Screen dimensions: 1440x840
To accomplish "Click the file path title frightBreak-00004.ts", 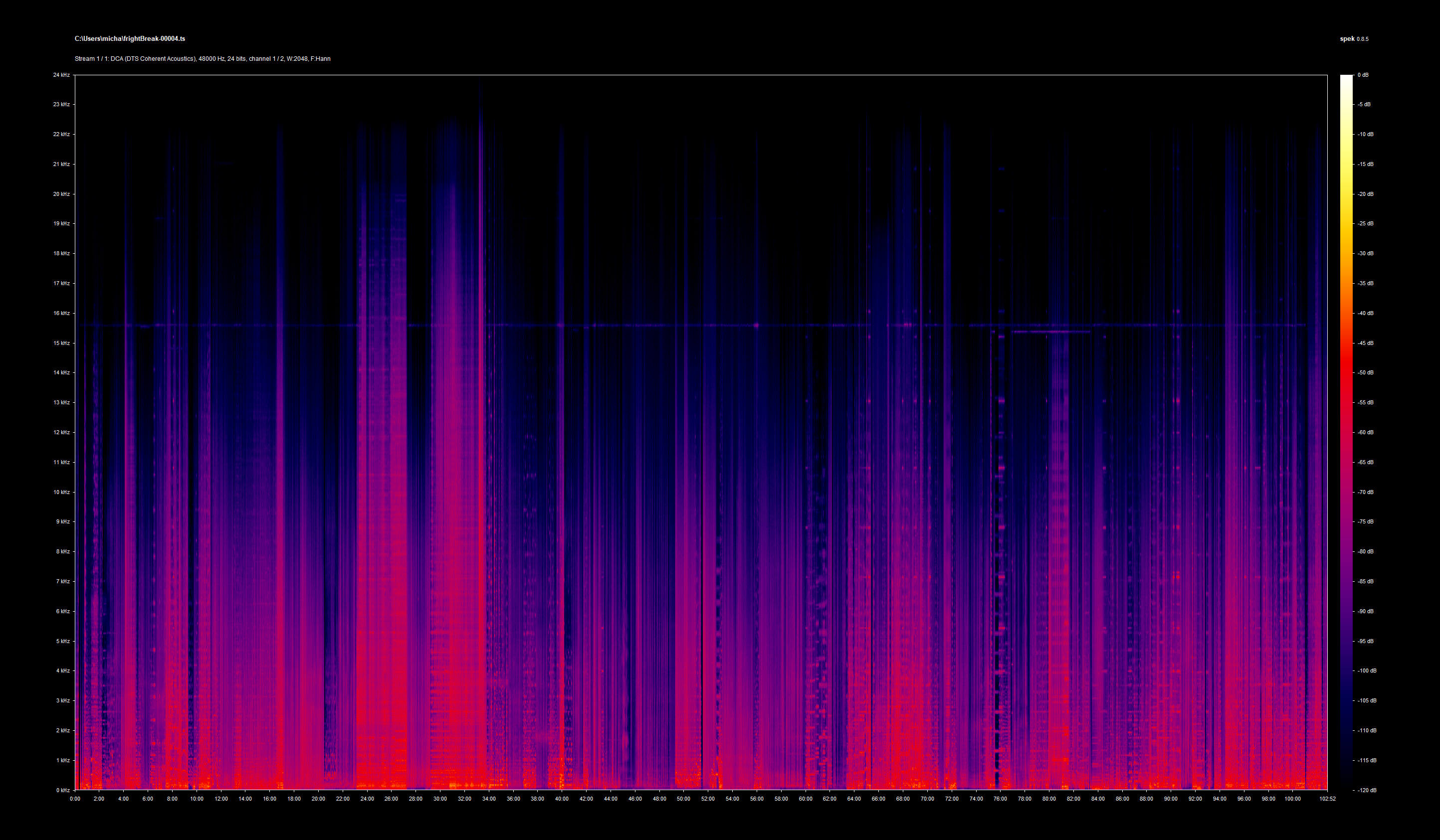I will [x=130, y=39].
